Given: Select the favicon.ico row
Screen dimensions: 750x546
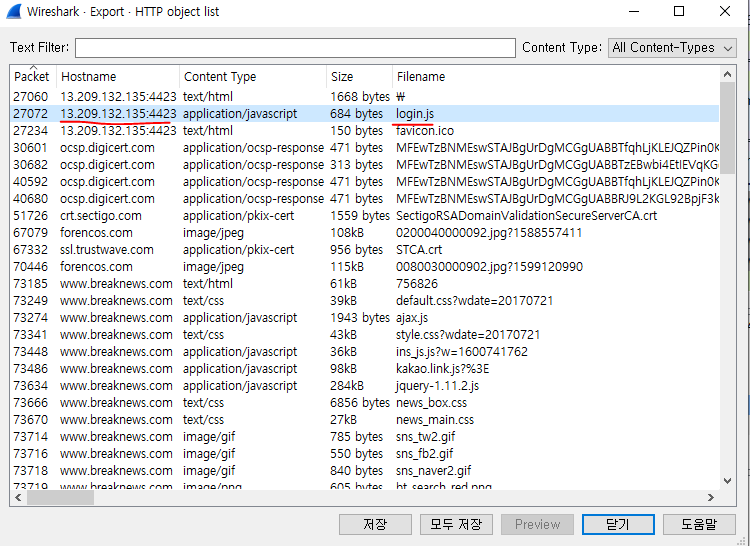Looking at the screenshot, I should tap(364, 131).
